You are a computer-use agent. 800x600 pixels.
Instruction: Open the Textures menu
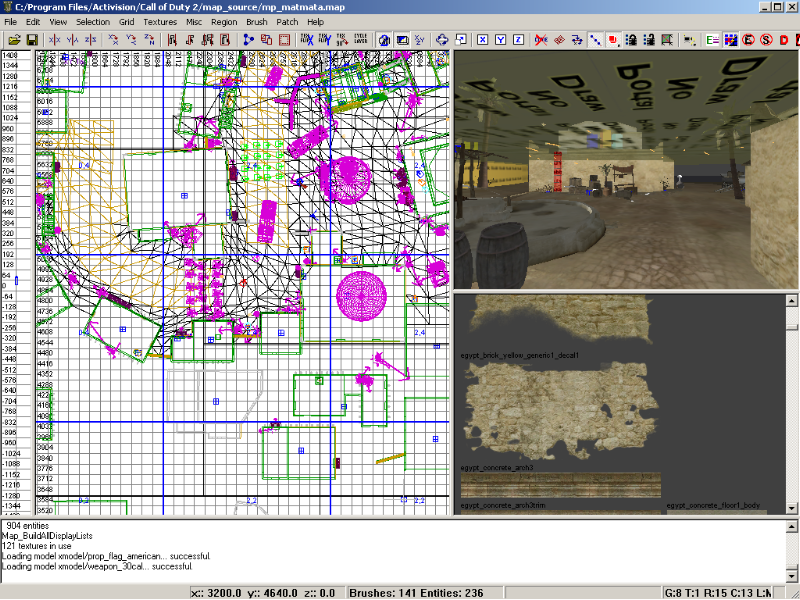160,22
